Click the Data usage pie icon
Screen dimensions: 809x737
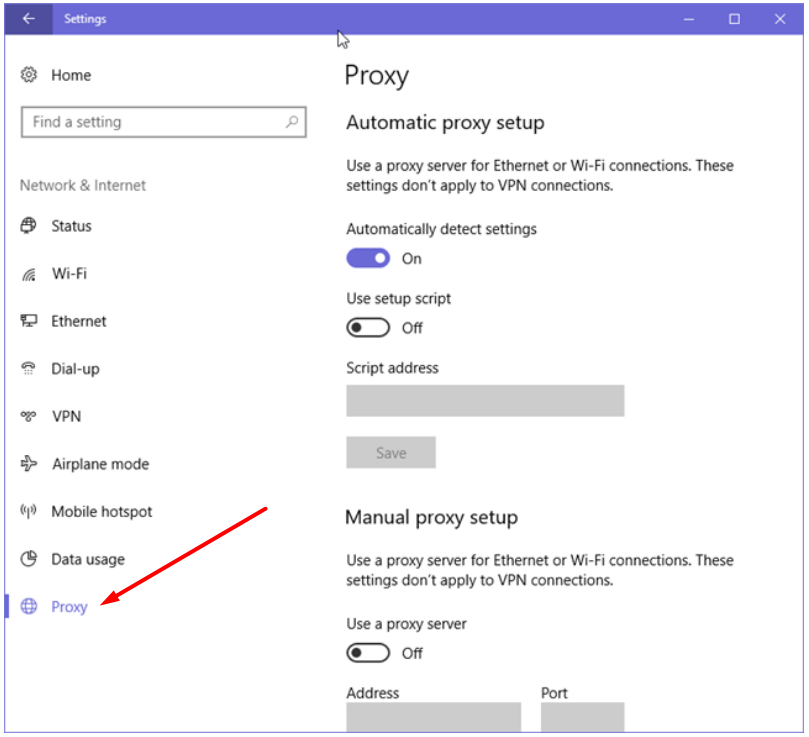(x=29, y=558)
